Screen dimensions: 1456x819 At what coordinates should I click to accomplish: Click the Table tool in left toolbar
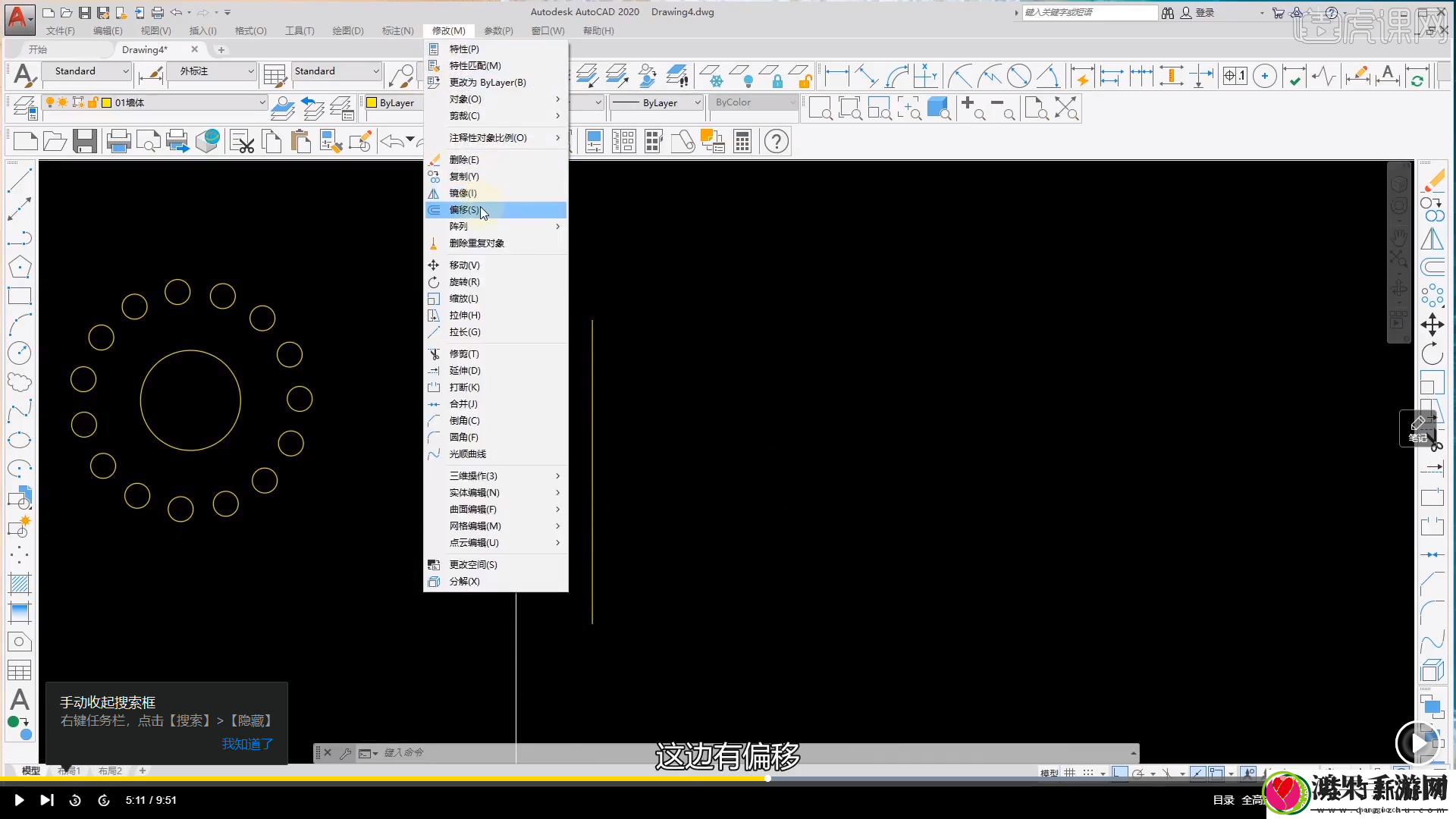(x=20, y=670)
